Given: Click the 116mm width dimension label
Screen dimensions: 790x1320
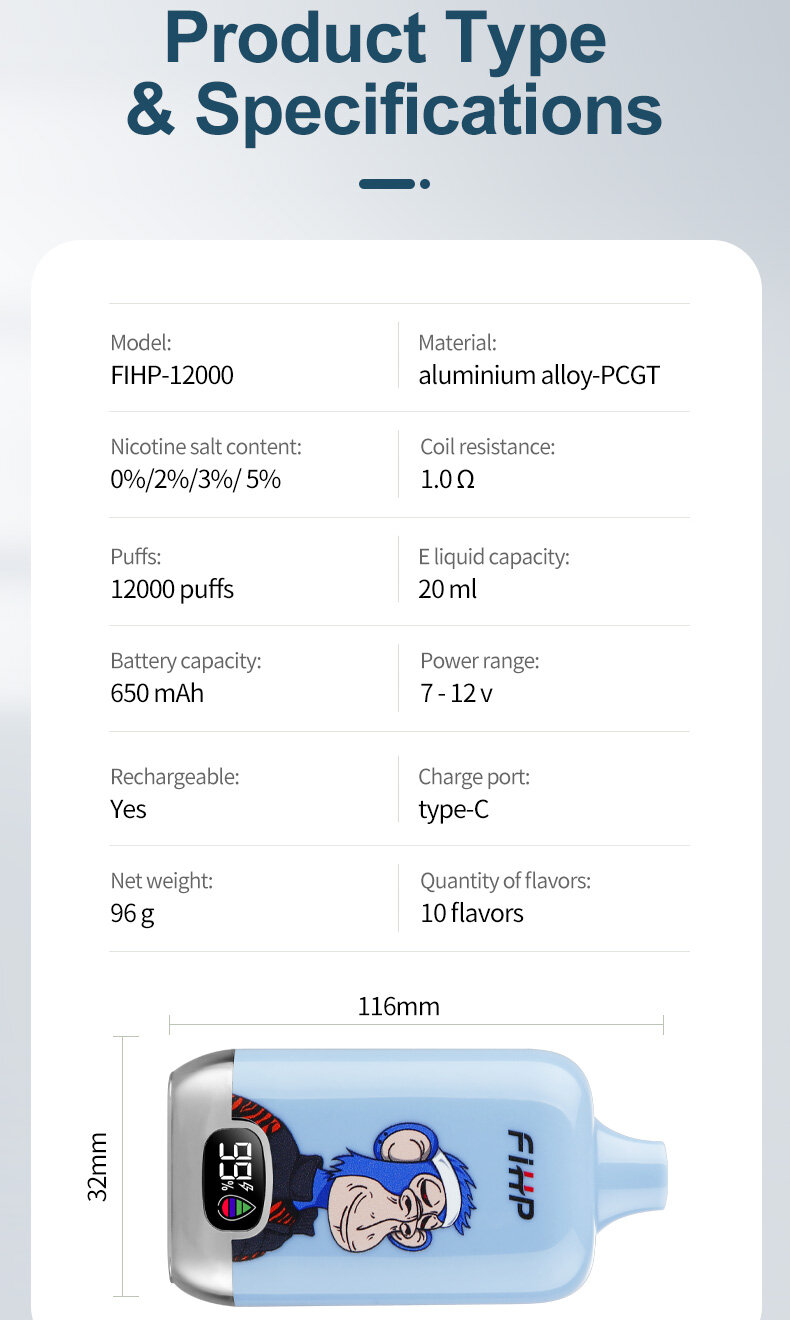Looking at the screenshot, I should (x=398, y=1006).
